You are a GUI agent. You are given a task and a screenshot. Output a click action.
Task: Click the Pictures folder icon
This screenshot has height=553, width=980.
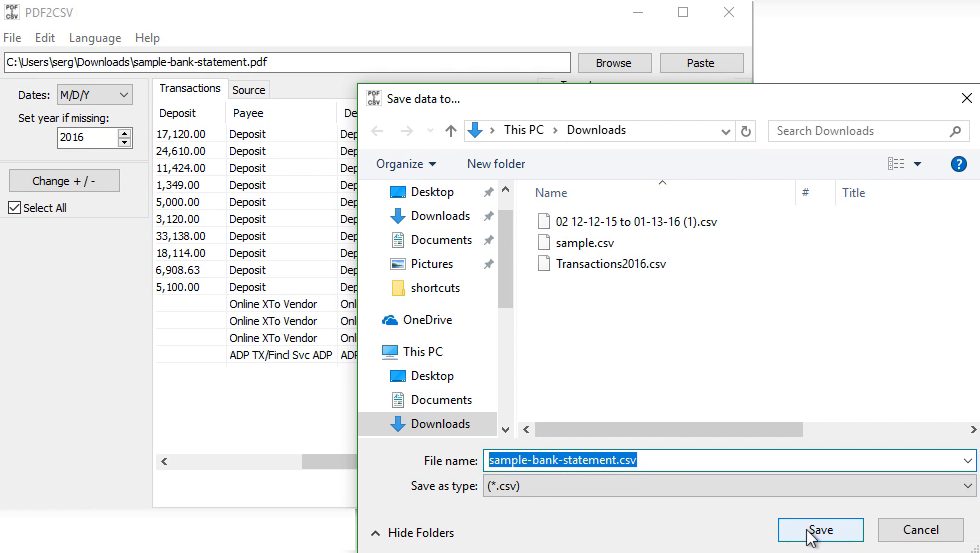coord(398,264)
